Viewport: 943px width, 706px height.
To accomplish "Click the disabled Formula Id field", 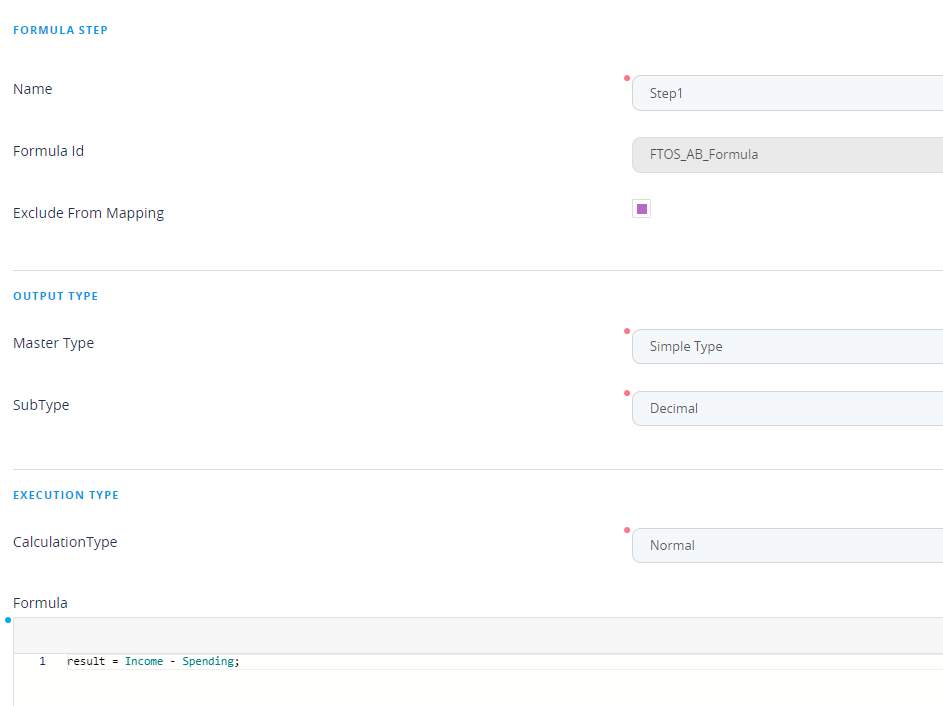I will click(787, 155).
